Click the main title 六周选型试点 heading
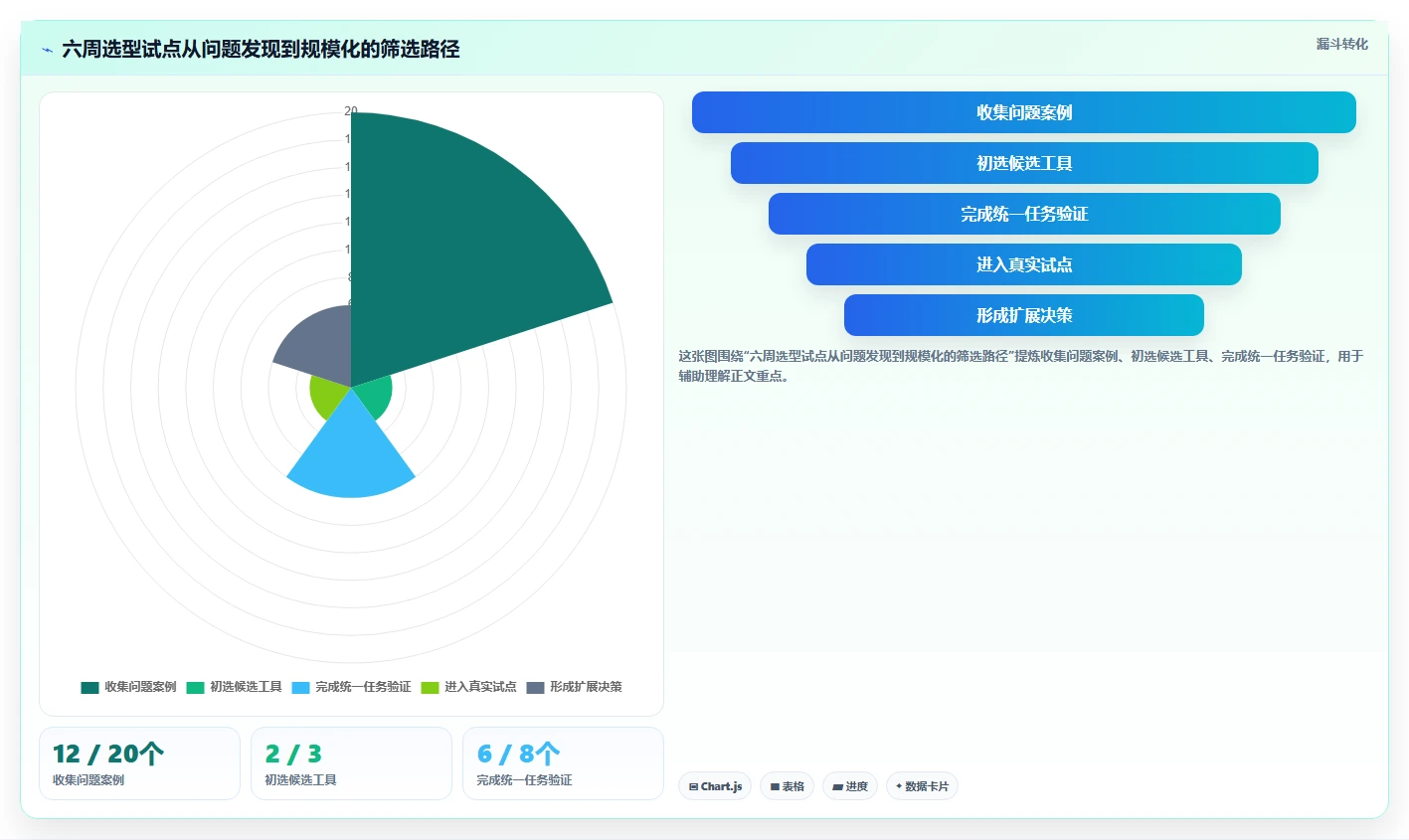Screen dimensions: 1409x840 coord(261,50)
